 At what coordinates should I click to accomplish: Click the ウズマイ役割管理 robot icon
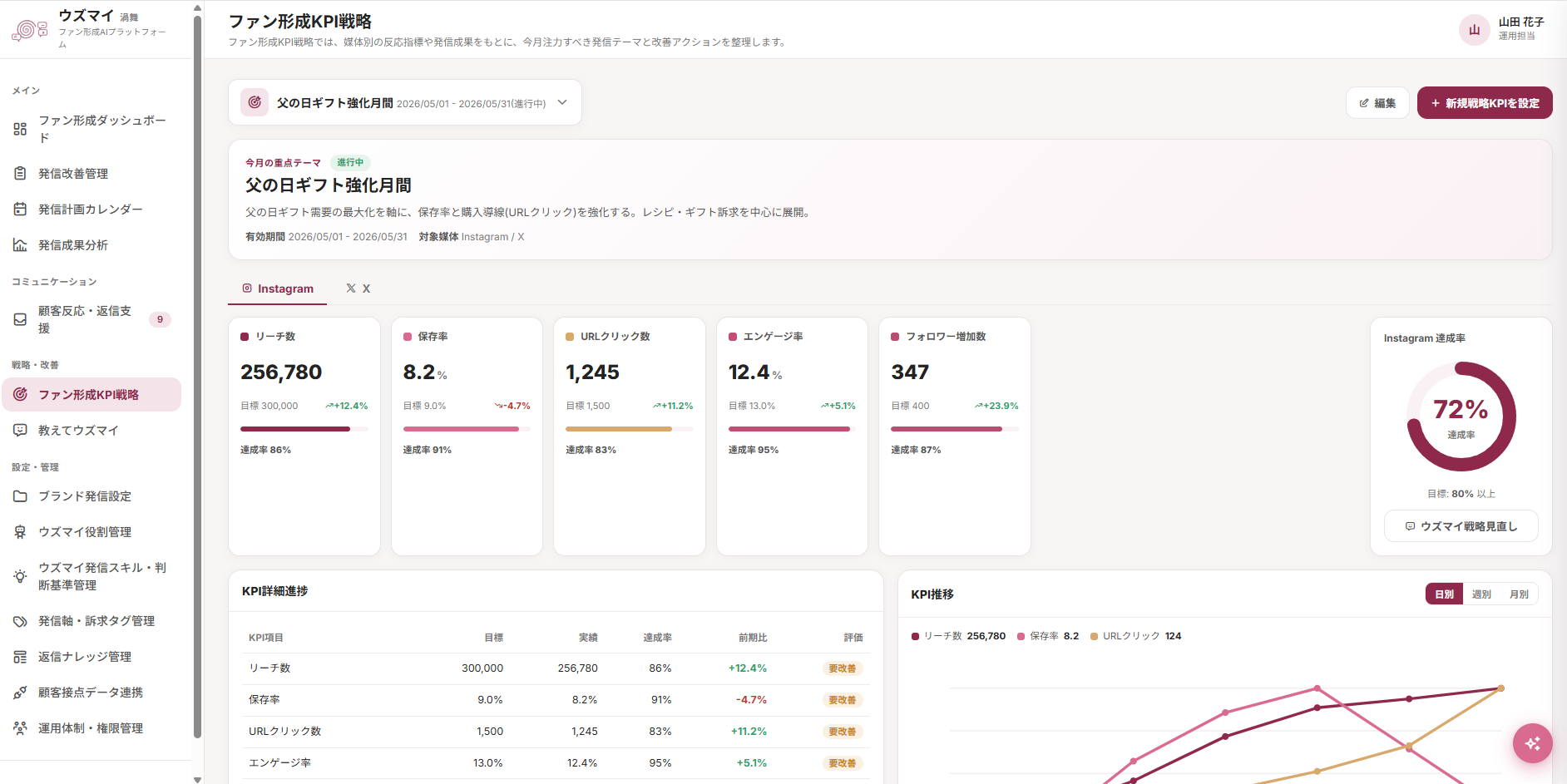20,531
